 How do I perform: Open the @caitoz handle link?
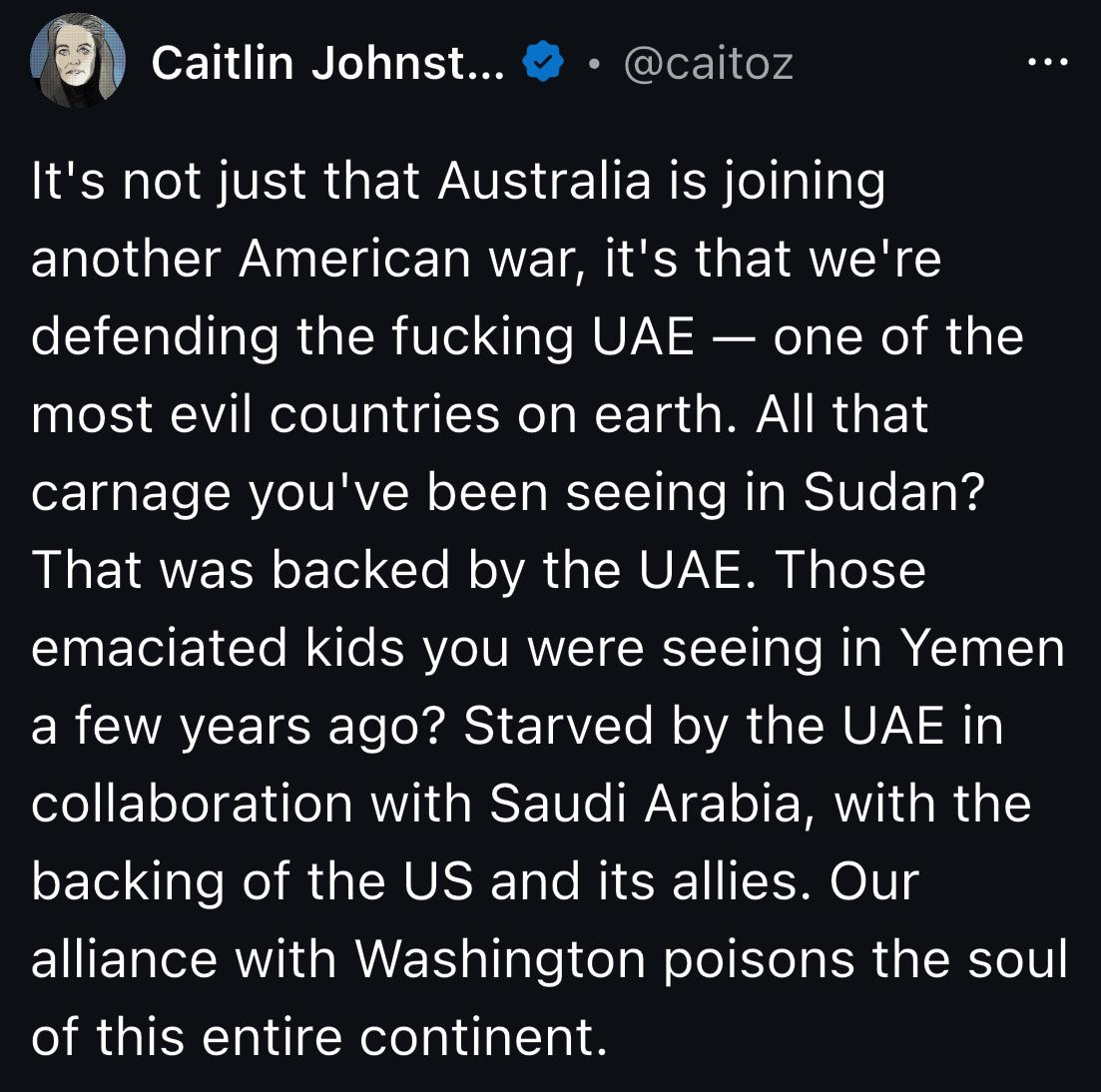[709, 64]
